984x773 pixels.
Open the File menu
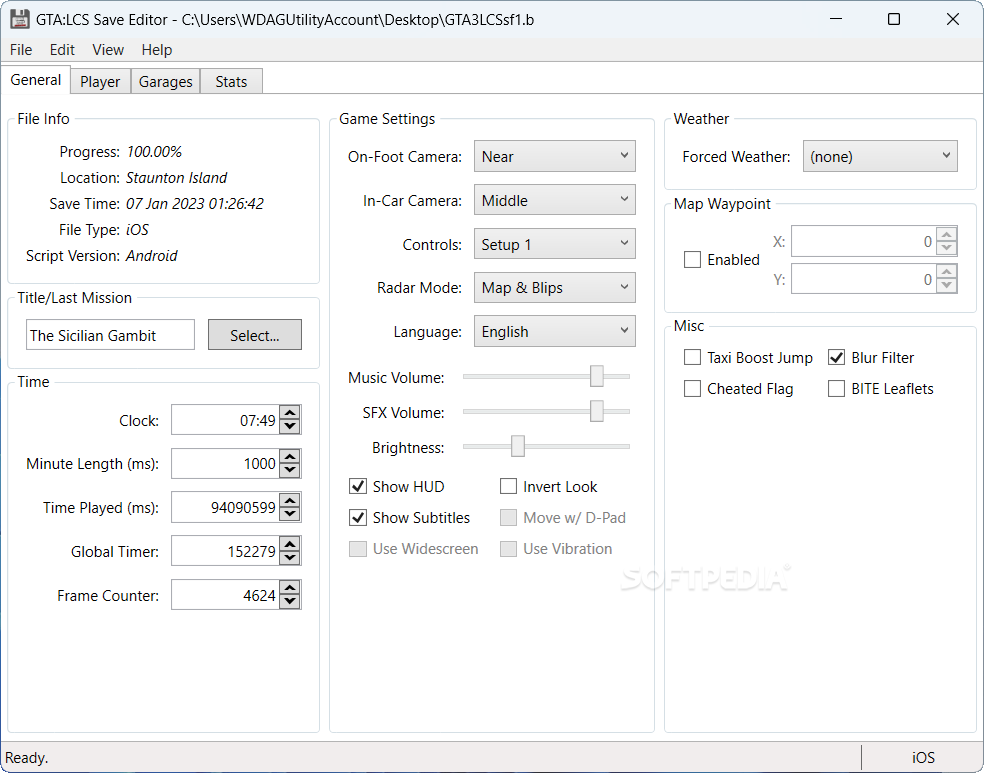point(21,50)
